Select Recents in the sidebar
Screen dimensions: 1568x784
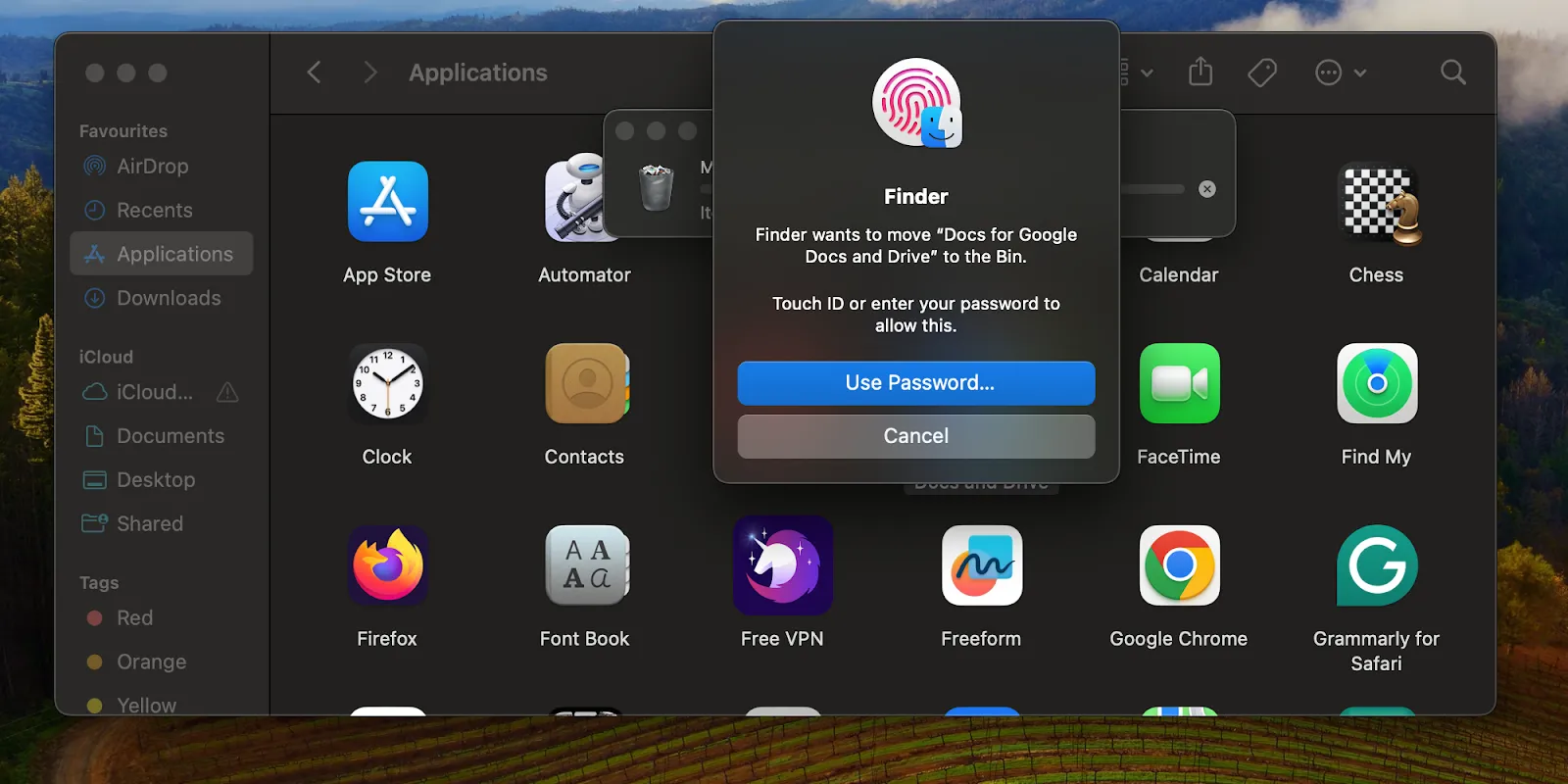(x=162, y=211)
